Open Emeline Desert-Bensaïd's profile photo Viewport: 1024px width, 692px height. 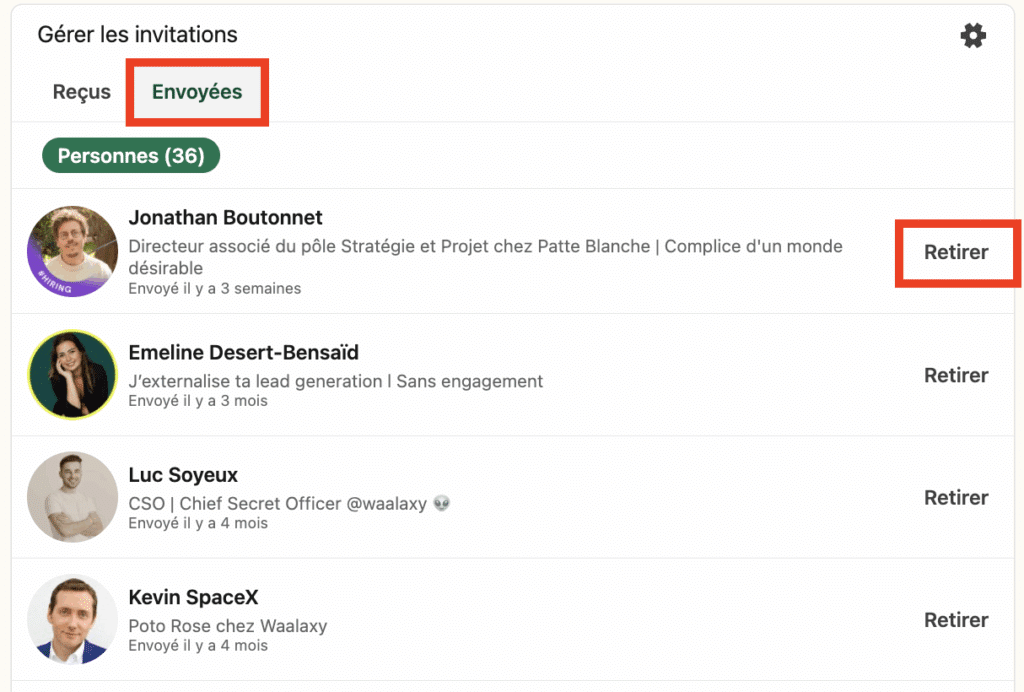point(72,375)
